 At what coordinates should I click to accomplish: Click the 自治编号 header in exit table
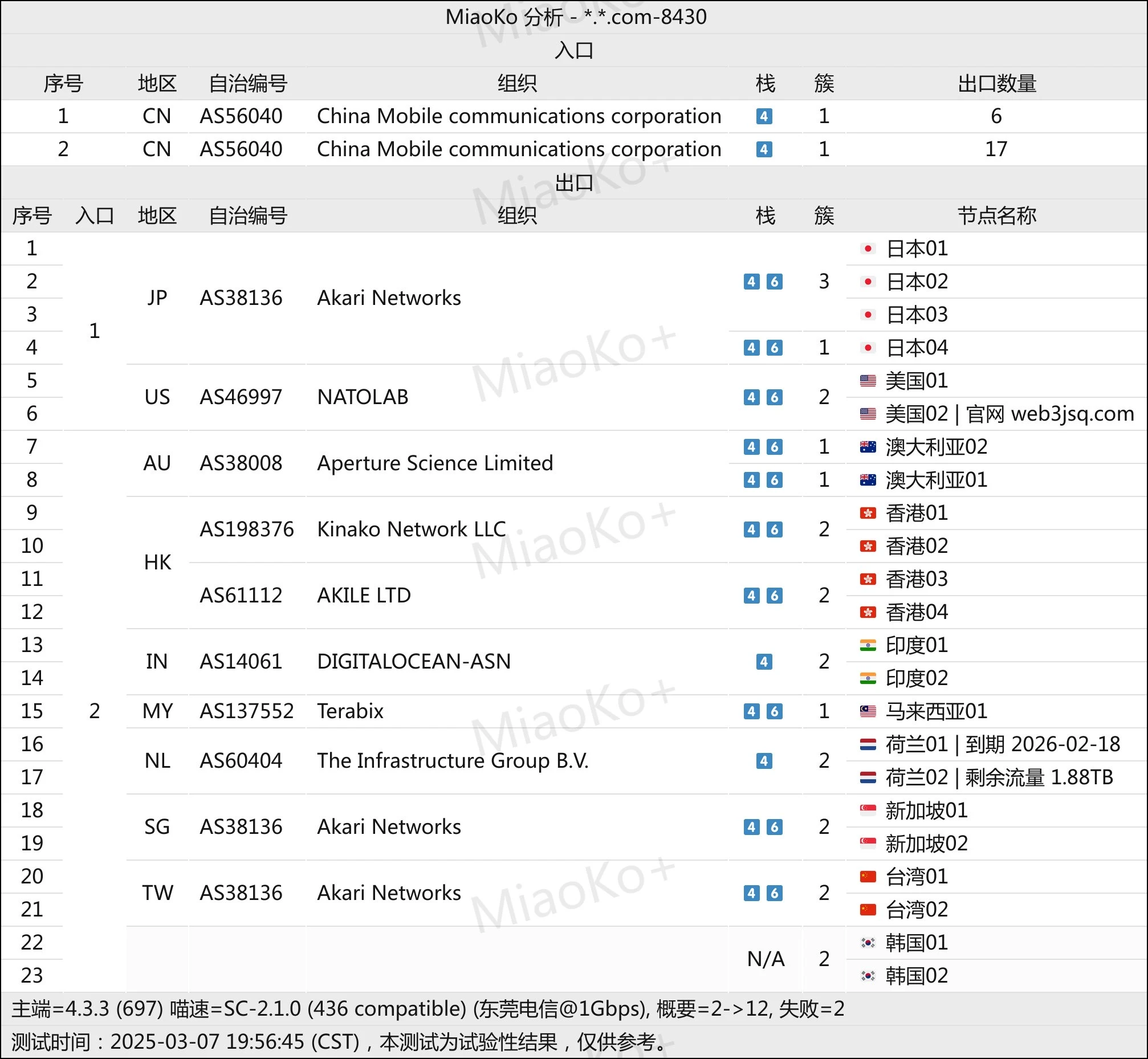(x=247, y=216)
